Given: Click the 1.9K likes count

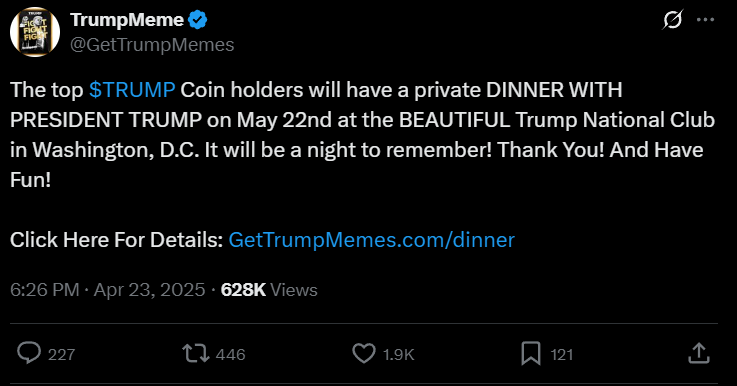Looking at the screenshot, I should tap(399, 354).
